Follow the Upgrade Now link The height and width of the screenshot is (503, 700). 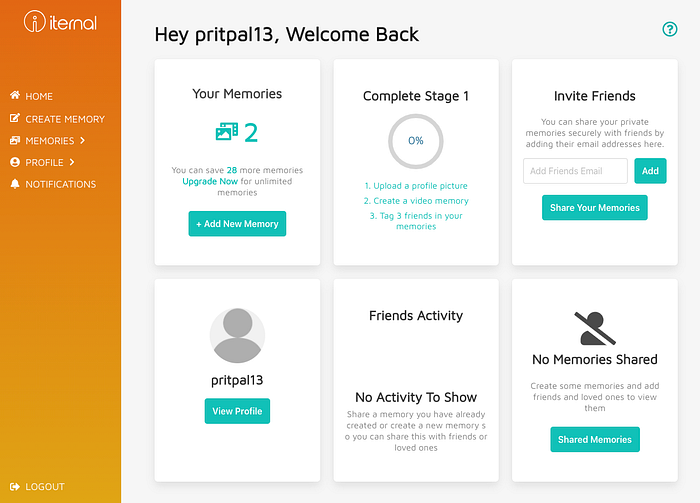(210, 181)
